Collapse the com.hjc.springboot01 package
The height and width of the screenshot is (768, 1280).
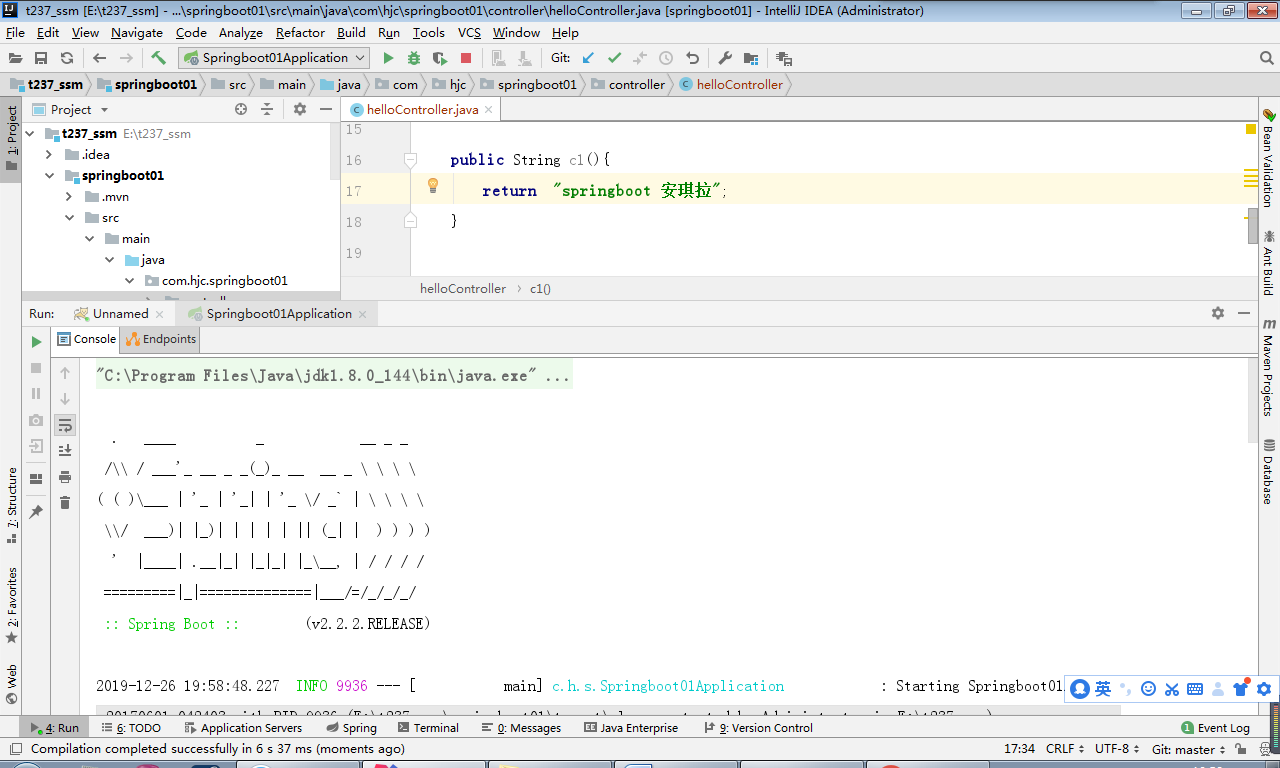[129, 281]
